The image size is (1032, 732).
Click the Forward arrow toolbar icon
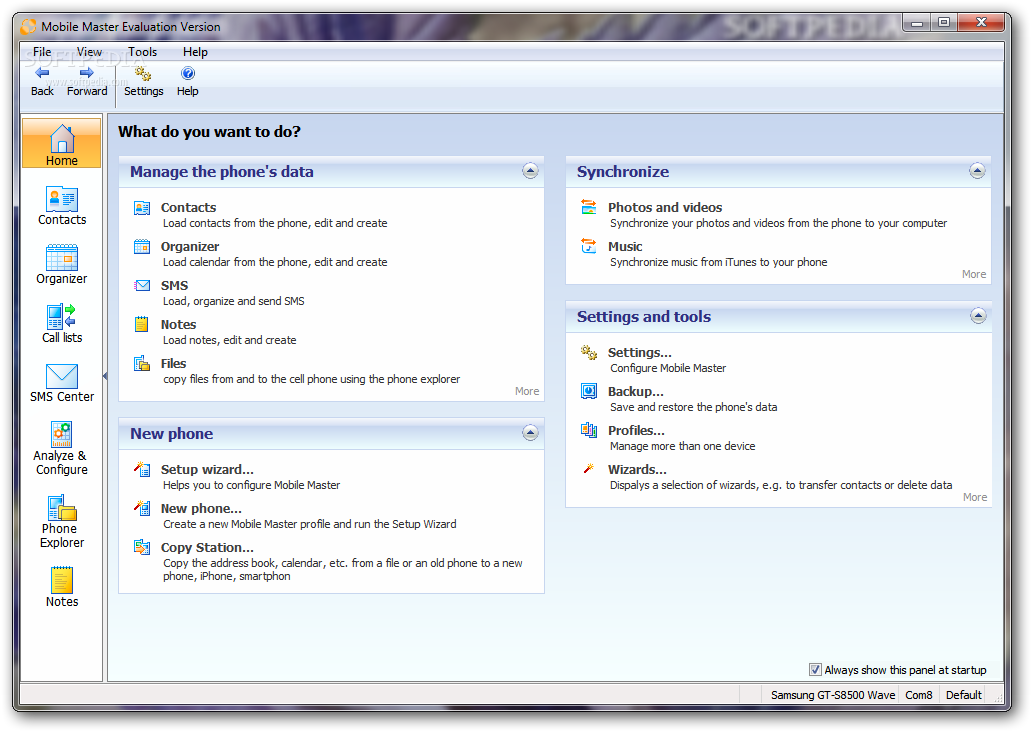pyautogui.click(x=86, y=73)
